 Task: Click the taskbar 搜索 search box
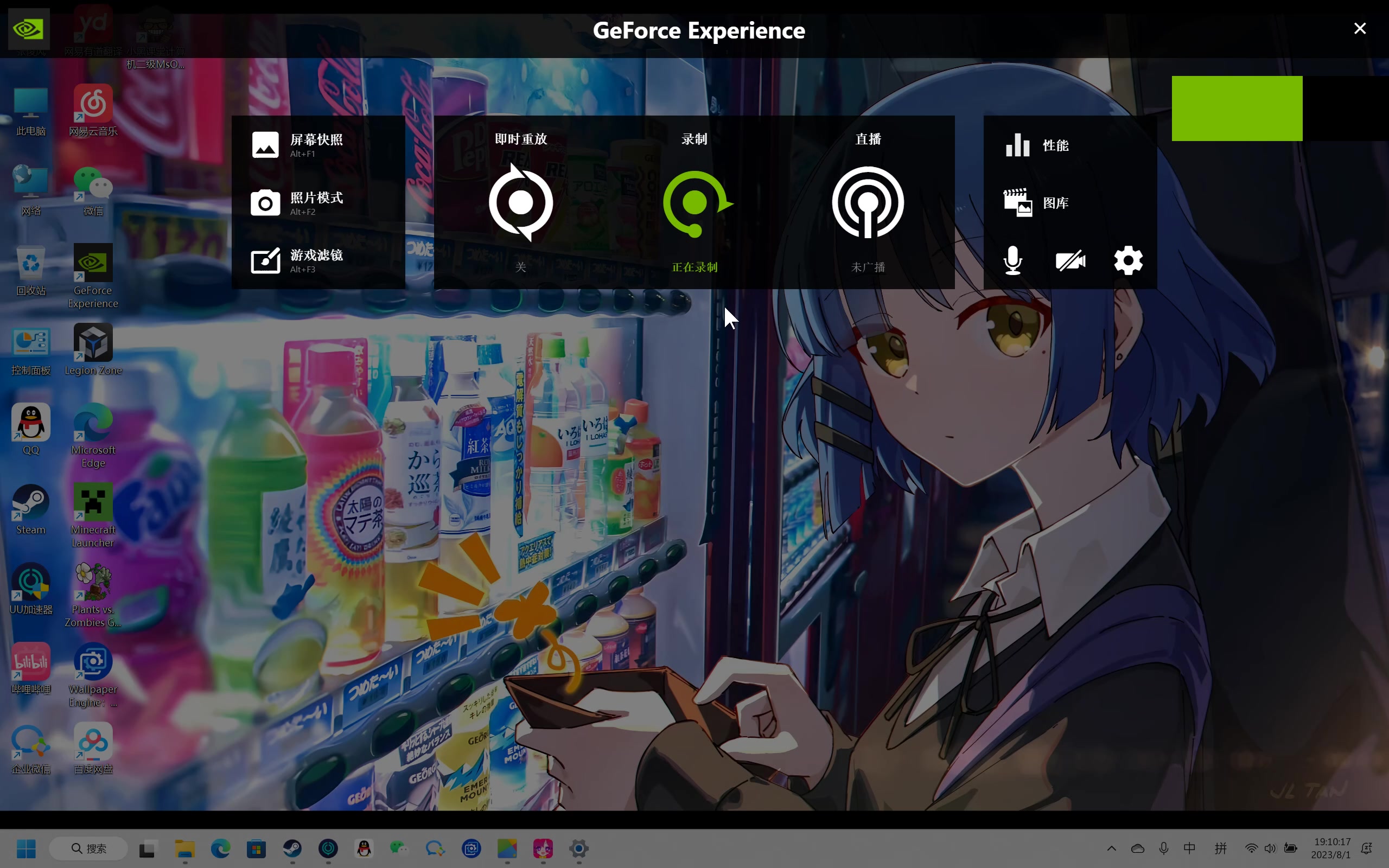click(x=88, y=848)
